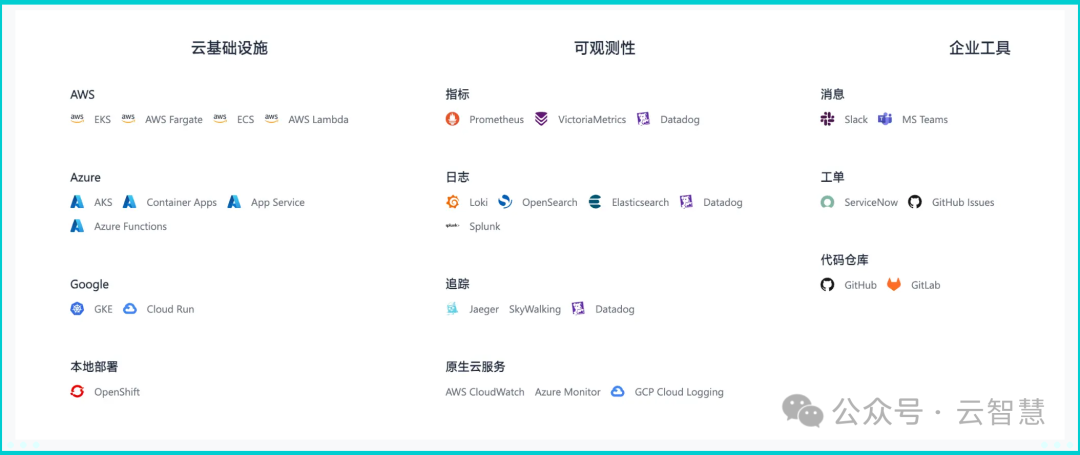Viewport: 1080px width, 455px height.
Task: Click the Azure icon beside AKS
Action: click(x=77, y=202)
